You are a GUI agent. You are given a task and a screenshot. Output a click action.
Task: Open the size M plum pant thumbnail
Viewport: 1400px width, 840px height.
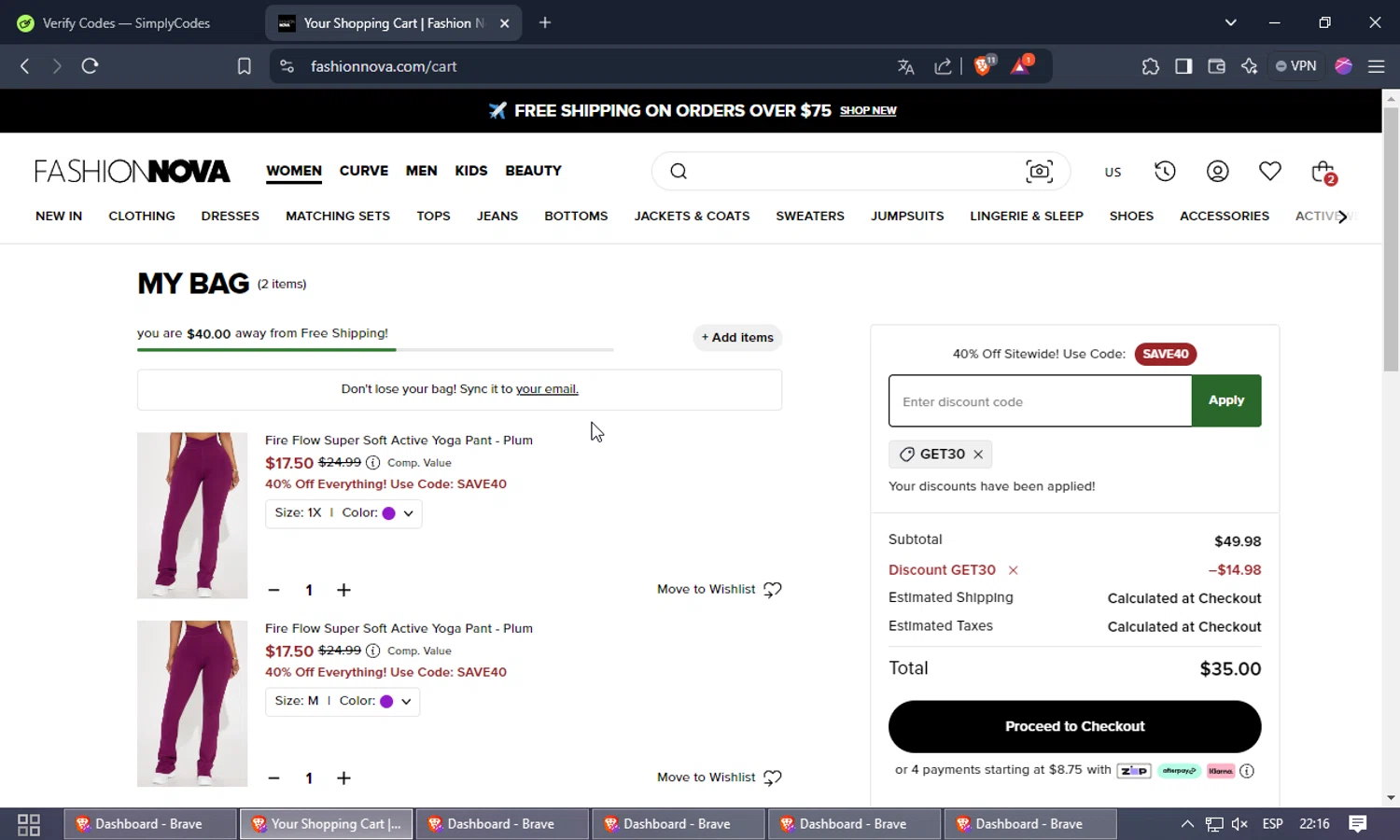192,704
